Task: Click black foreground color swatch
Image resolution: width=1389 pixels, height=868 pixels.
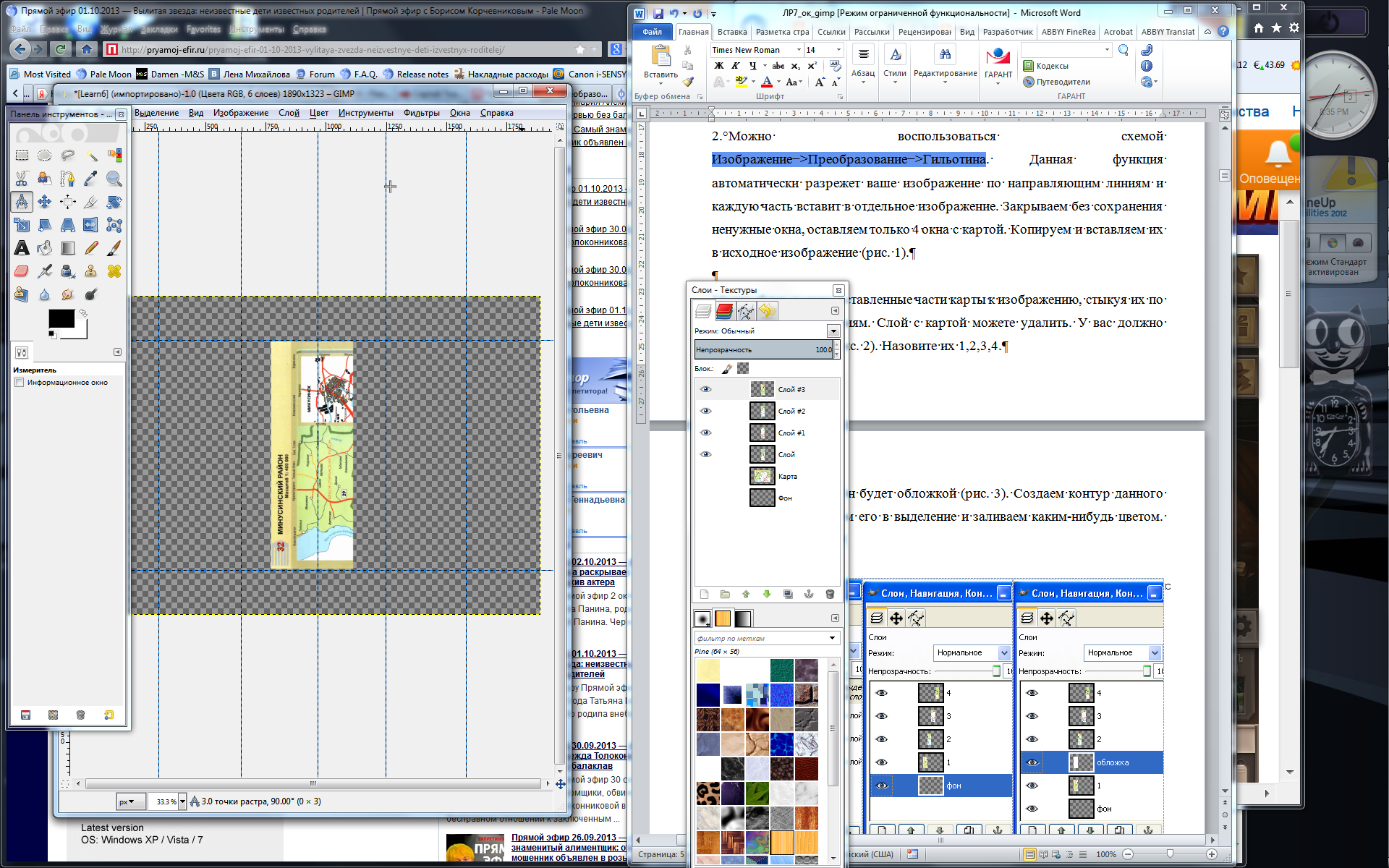Action: pyautogui.click(x=61, y=318)
